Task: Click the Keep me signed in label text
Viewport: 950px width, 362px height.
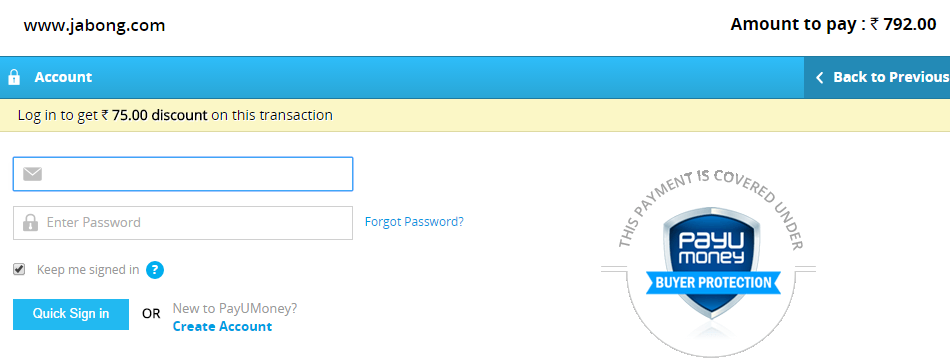Action: coord(88,270)
